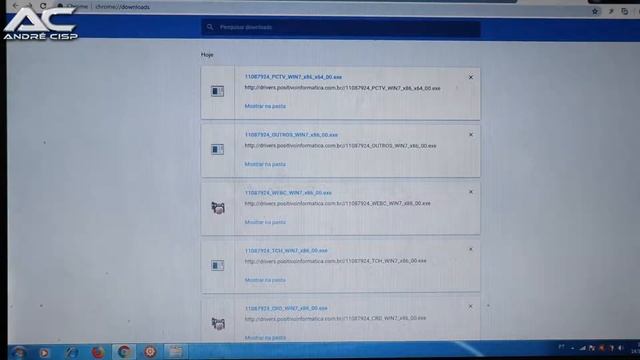Show the OUTROS download in its folder
640x360 pixels.
click(265, 164)
